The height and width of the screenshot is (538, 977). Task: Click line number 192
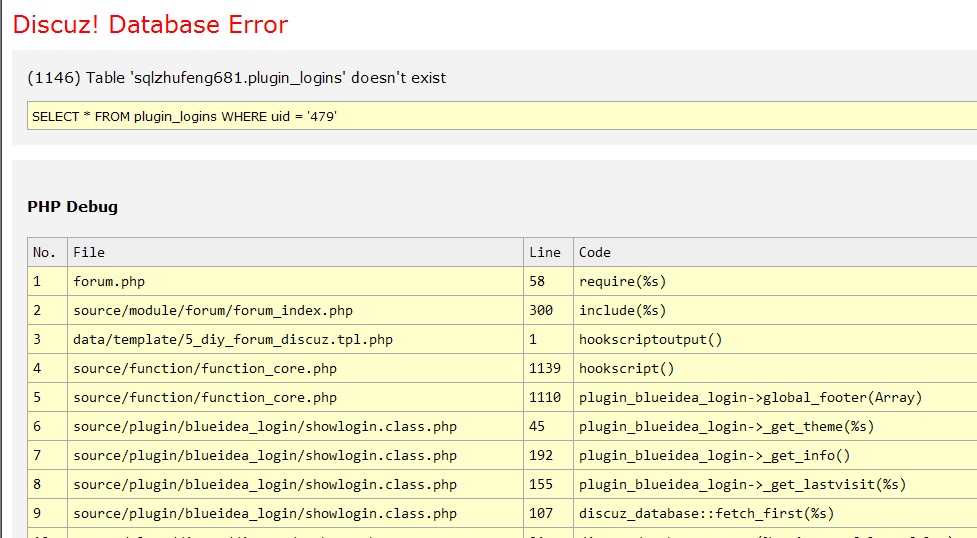click(541, 455)
